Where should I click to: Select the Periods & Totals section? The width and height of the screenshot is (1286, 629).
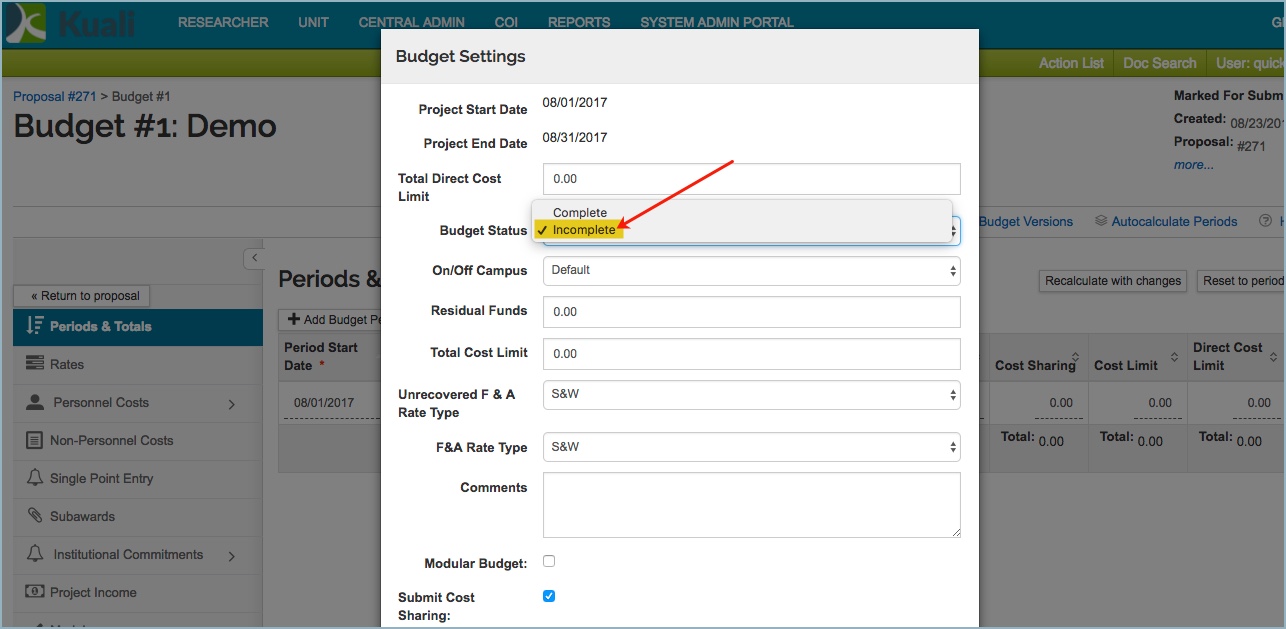pos(138,326)
